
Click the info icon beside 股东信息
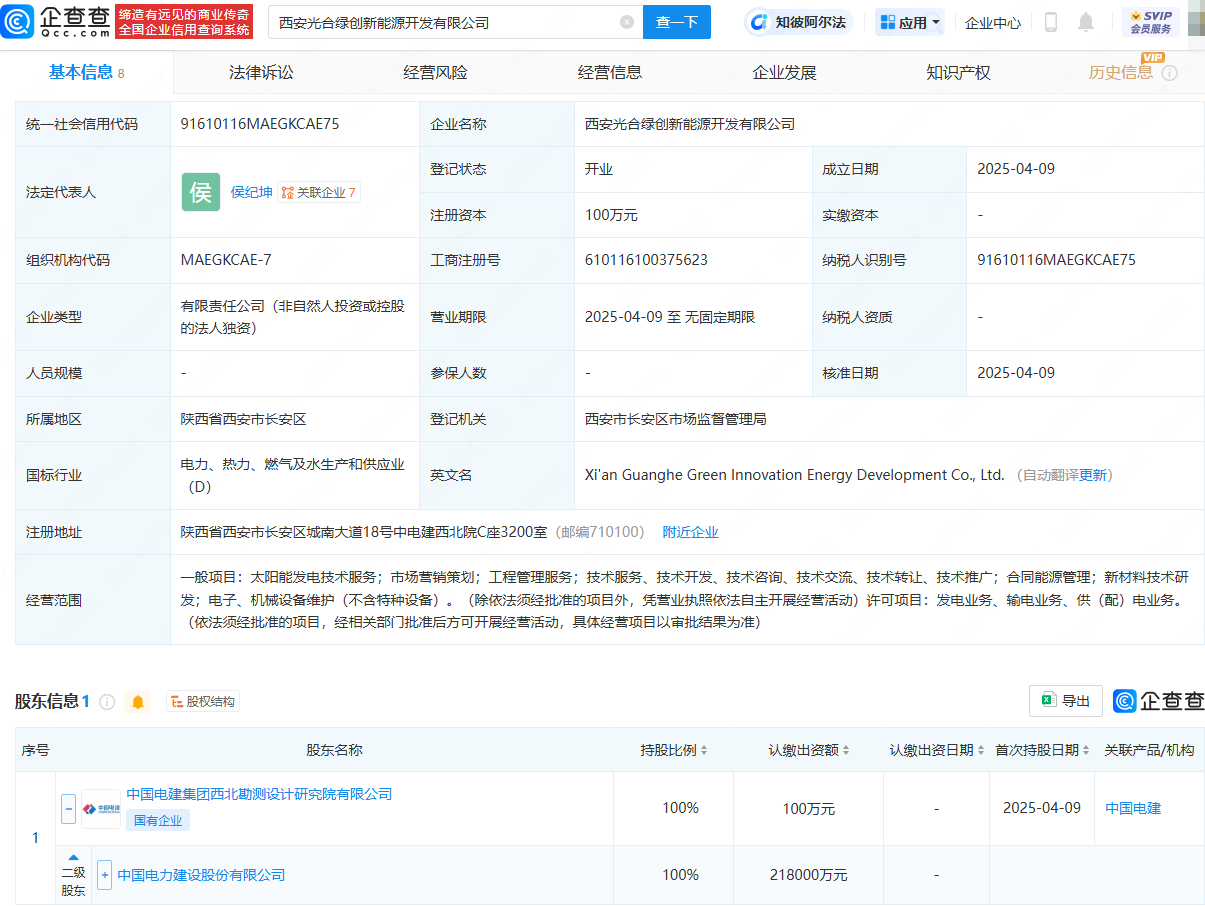[x=107, y=702]
